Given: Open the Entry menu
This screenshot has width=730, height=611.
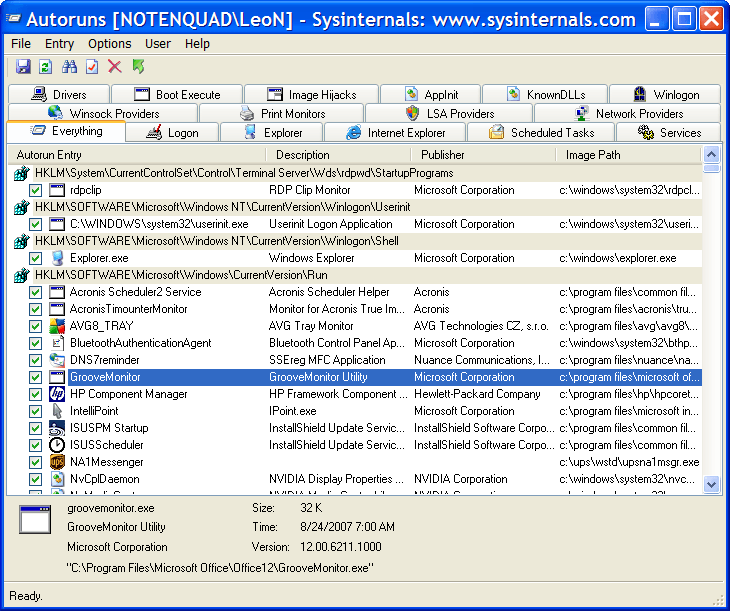Looking at the screenshot, I should coord(59,44).
